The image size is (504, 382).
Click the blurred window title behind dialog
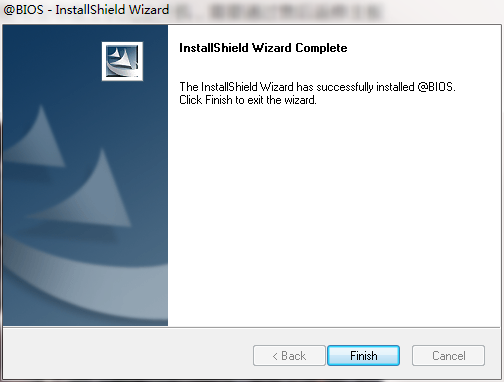(x=278, y=11)
